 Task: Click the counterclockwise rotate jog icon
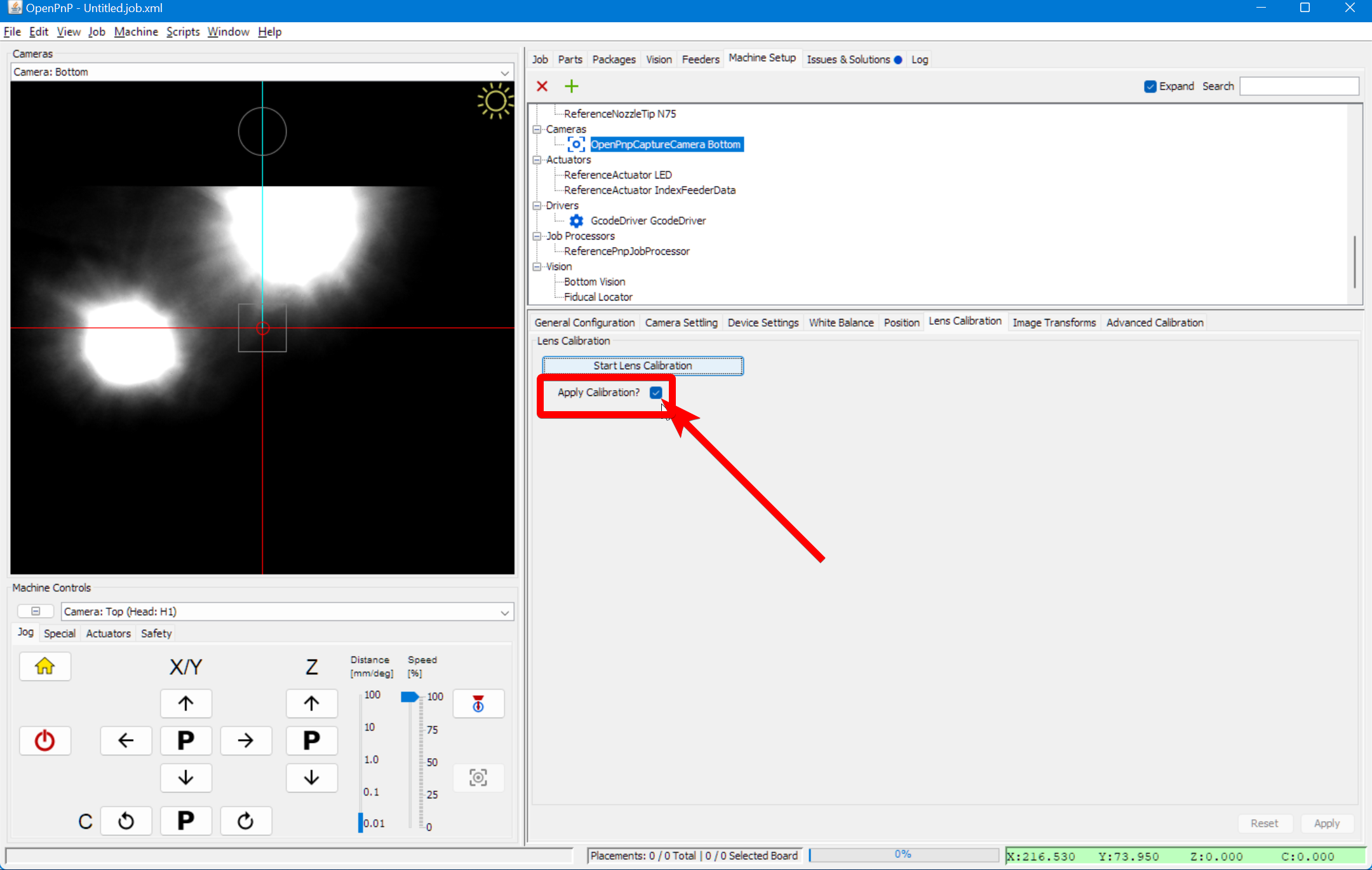tap(126, 820)
